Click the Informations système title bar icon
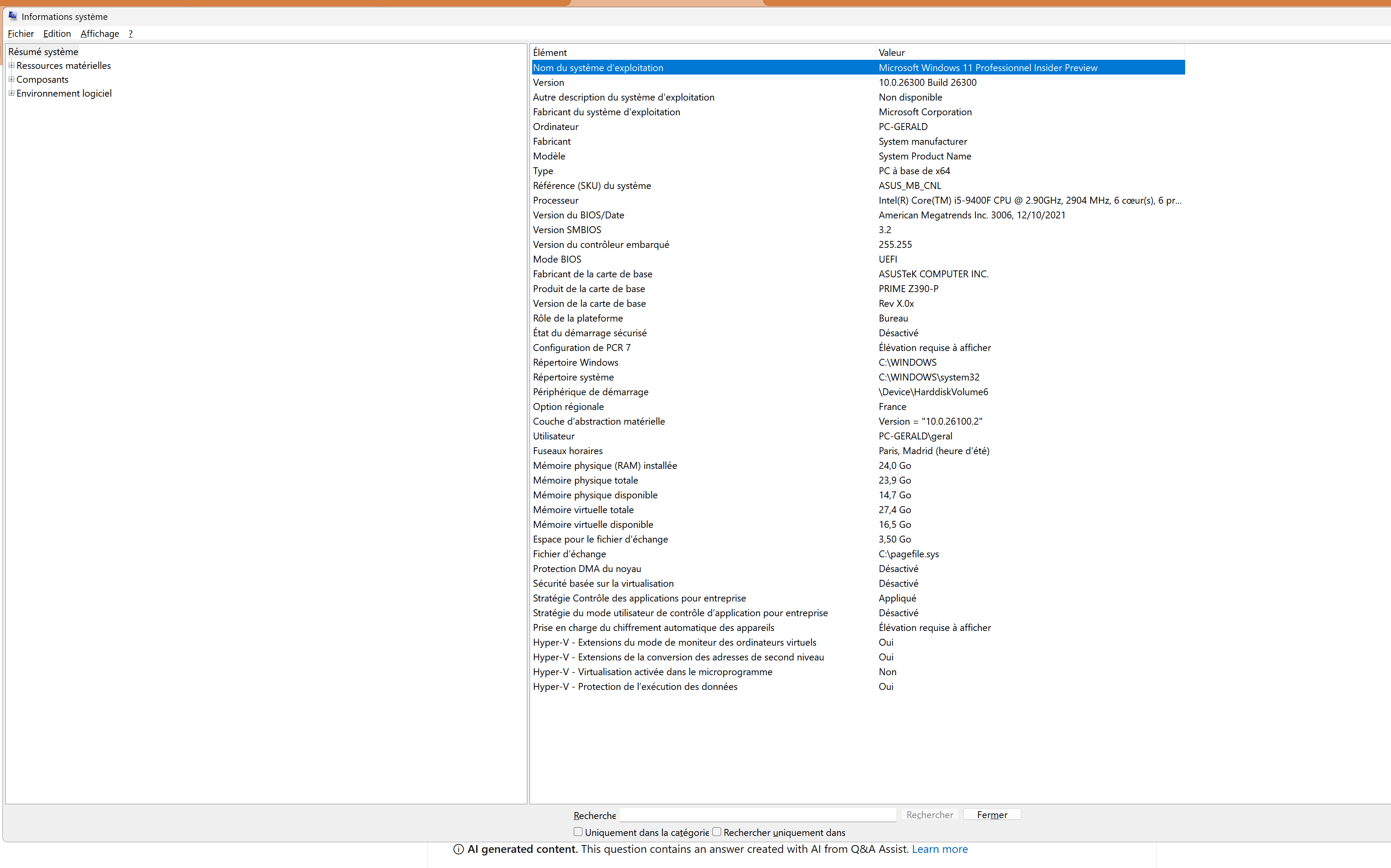Image resolution: width=1391 pixels, height=868 pixels. [13, 16]
